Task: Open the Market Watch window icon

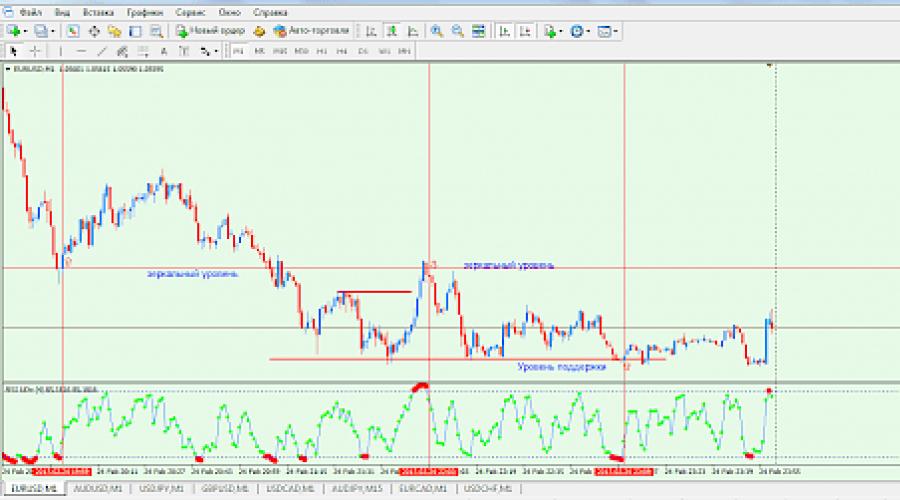Action: tap(72, 31)
